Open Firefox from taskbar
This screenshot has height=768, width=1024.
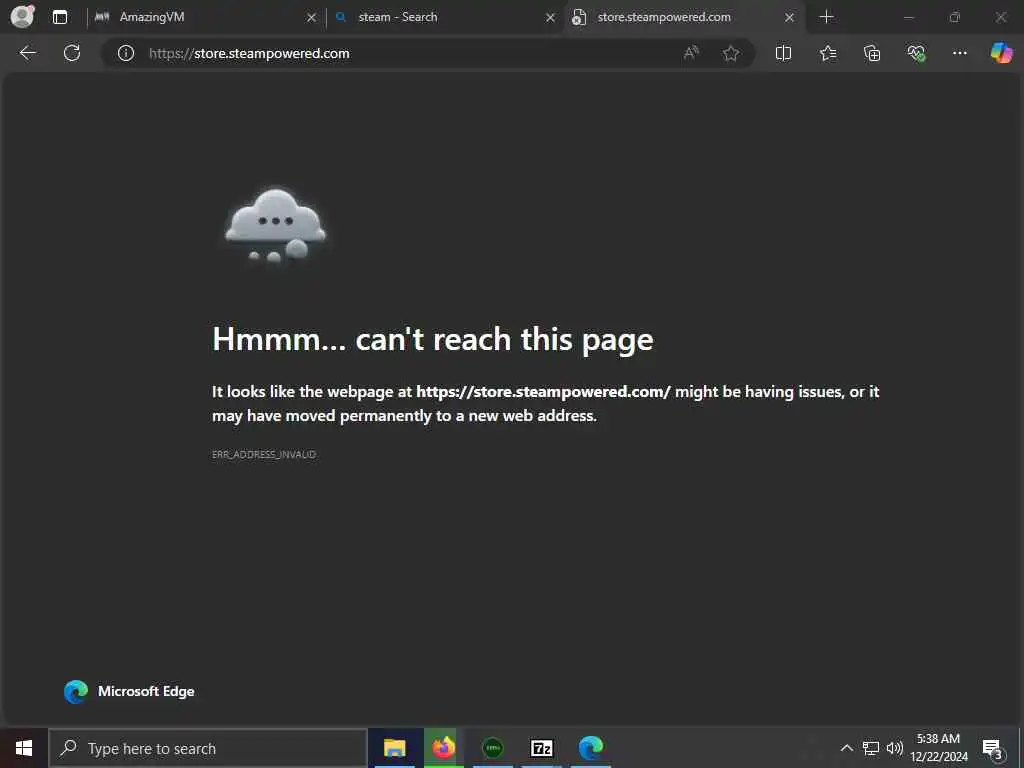(x=443, y=748)
